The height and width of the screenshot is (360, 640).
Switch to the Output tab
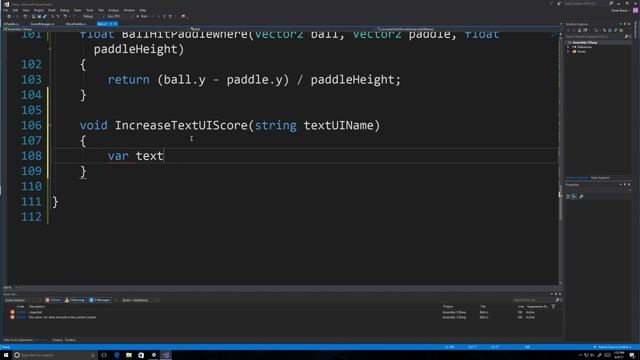[58, 340]
